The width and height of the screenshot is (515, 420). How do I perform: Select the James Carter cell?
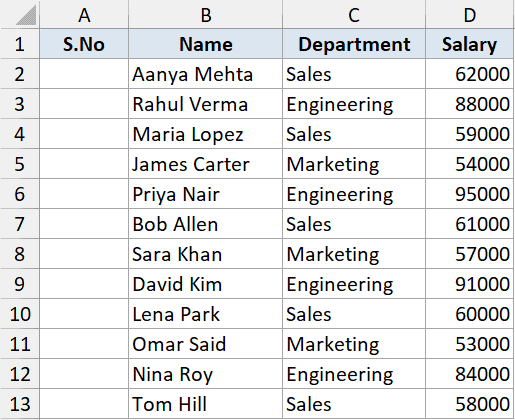point(205,164)
